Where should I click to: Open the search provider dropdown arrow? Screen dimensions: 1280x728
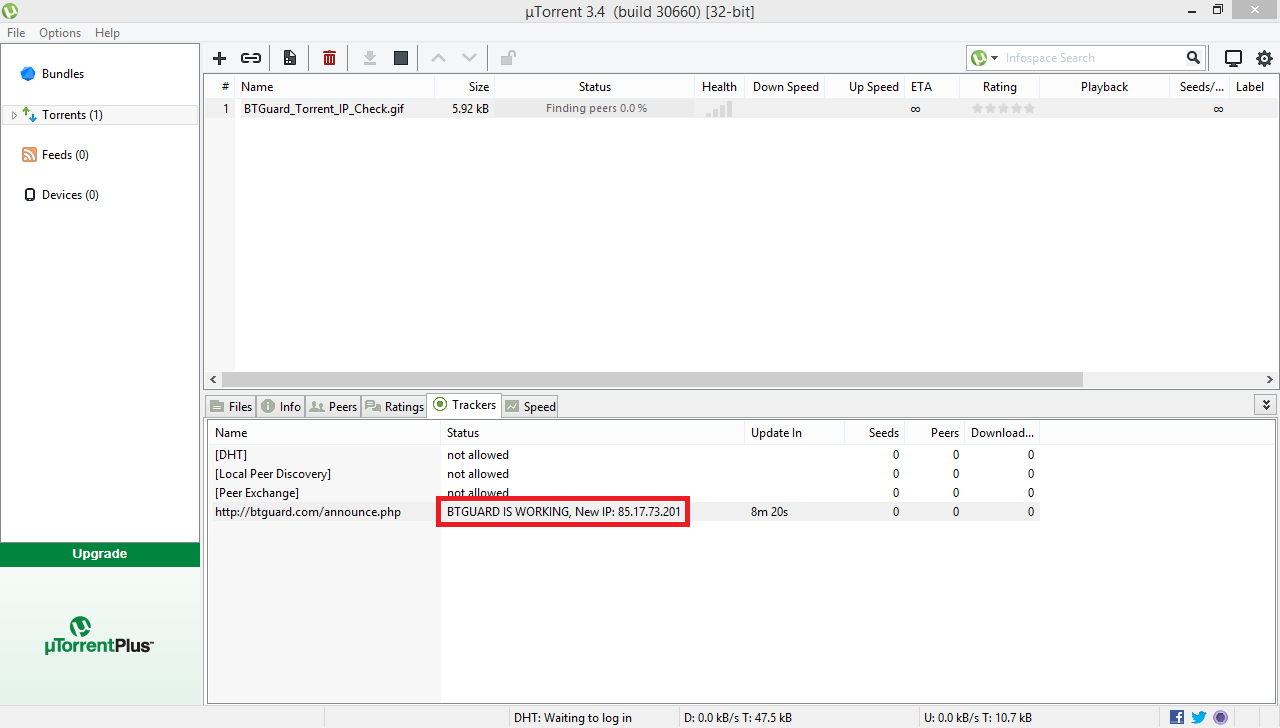click(x=994, y=58)
